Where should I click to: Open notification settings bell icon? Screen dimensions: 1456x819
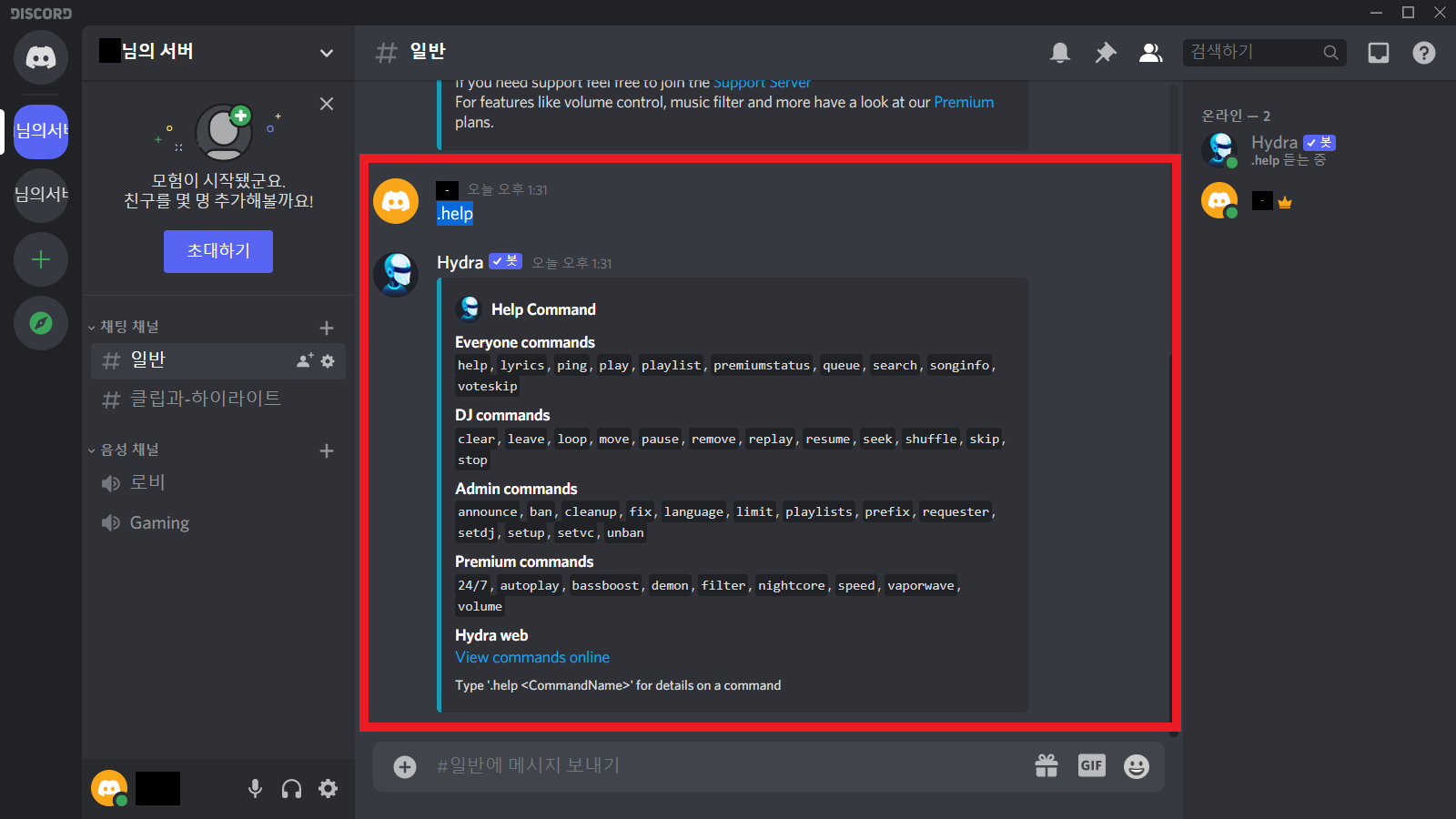point(1060,53)
